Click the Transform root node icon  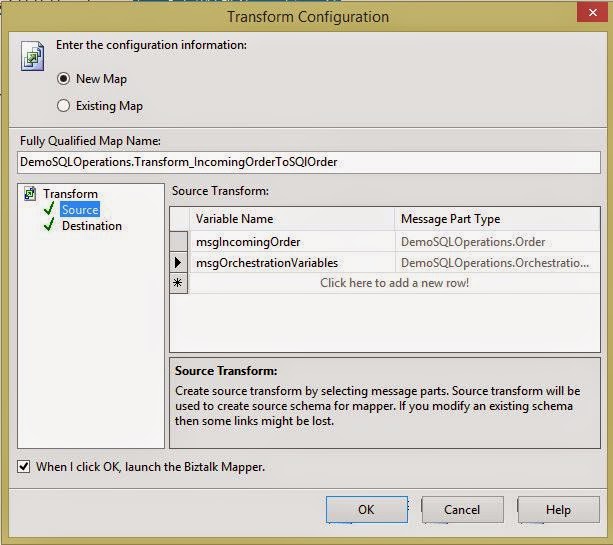30,194
